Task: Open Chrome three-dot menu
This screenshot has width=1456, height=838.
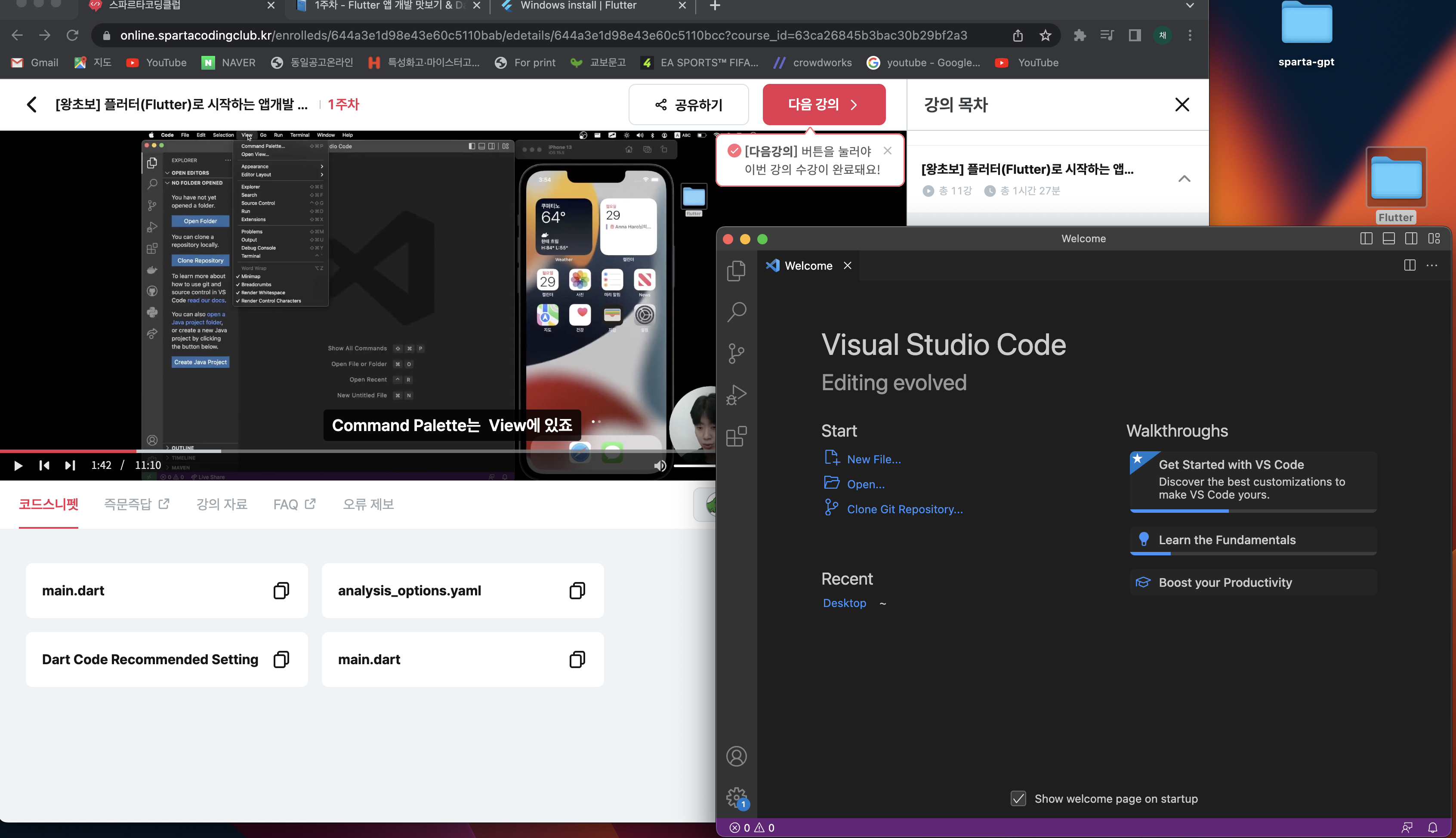Action: pyautogui.click(x=1190, y=36)
